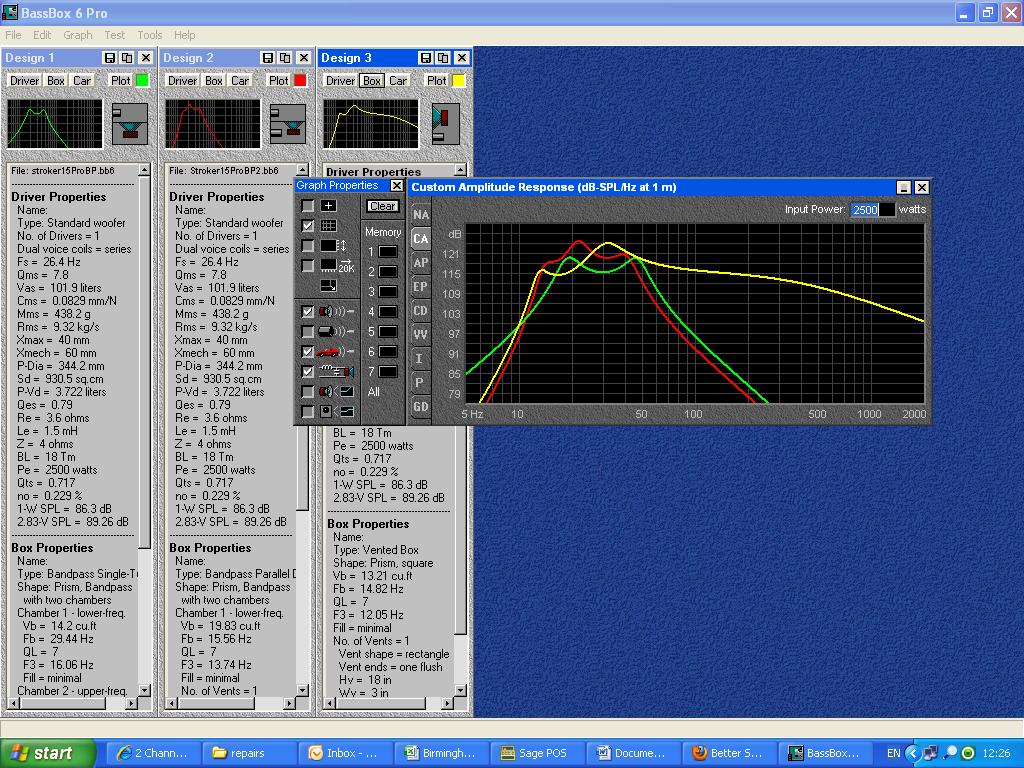Open the Graph menu

(78, 35)
